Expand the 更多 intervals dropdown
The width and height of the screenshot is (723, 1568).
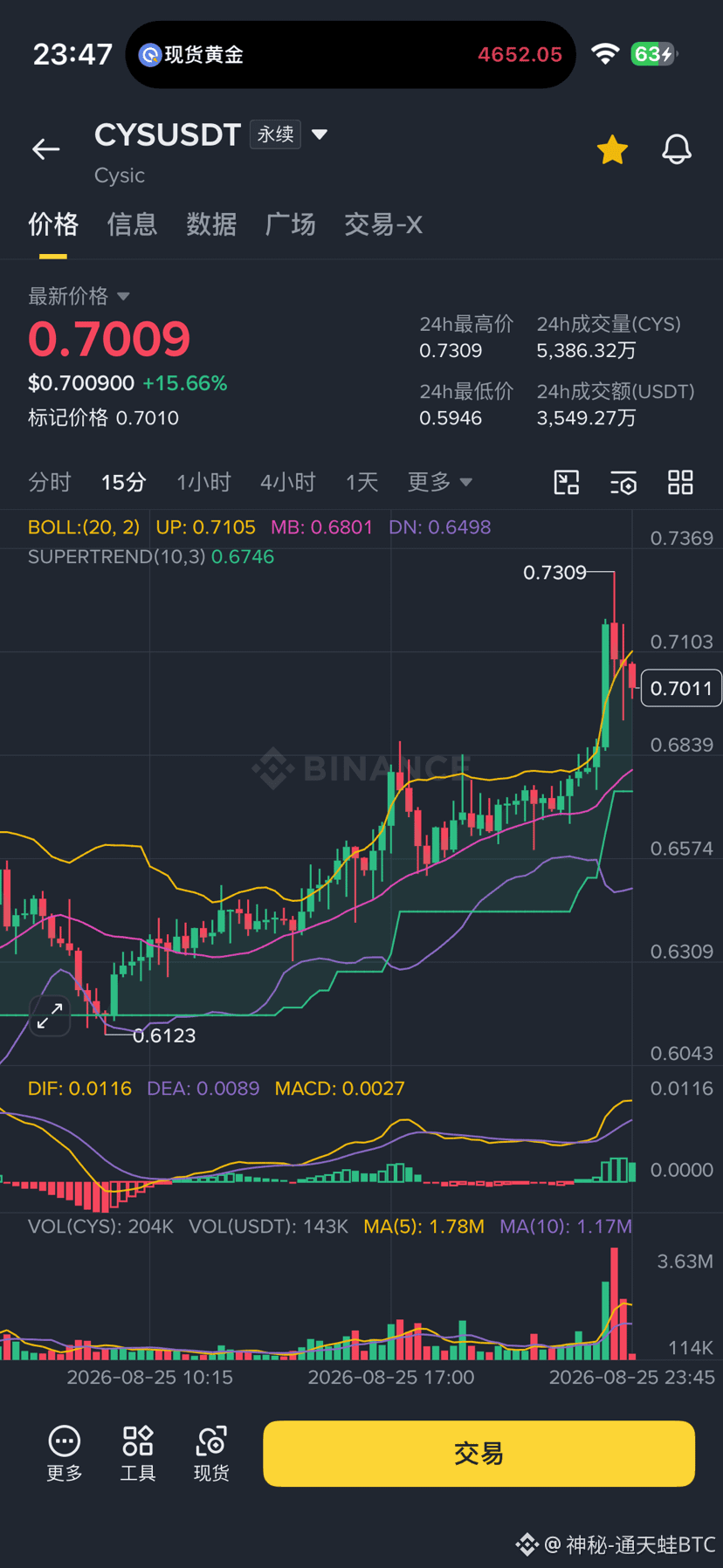pos(439,482)
